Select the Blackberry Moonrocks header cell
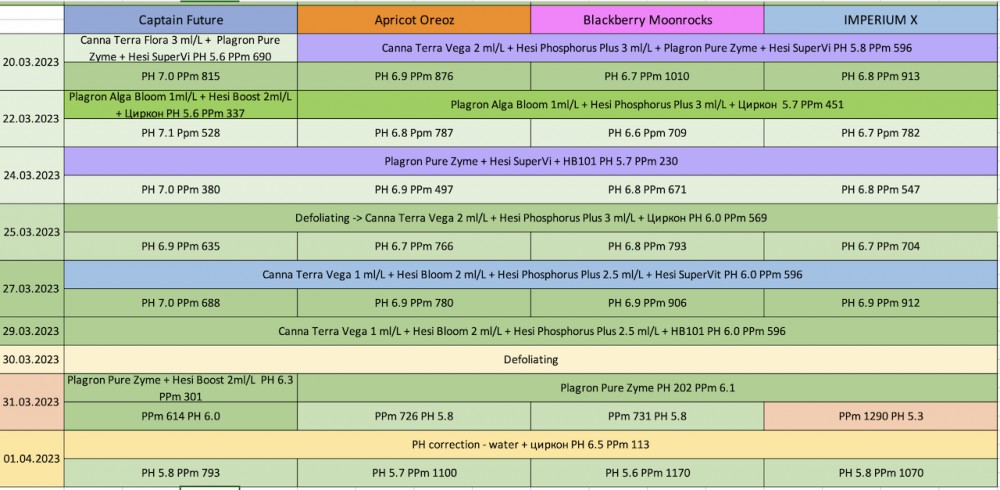The image size is (1000, 490). (647, 19)
